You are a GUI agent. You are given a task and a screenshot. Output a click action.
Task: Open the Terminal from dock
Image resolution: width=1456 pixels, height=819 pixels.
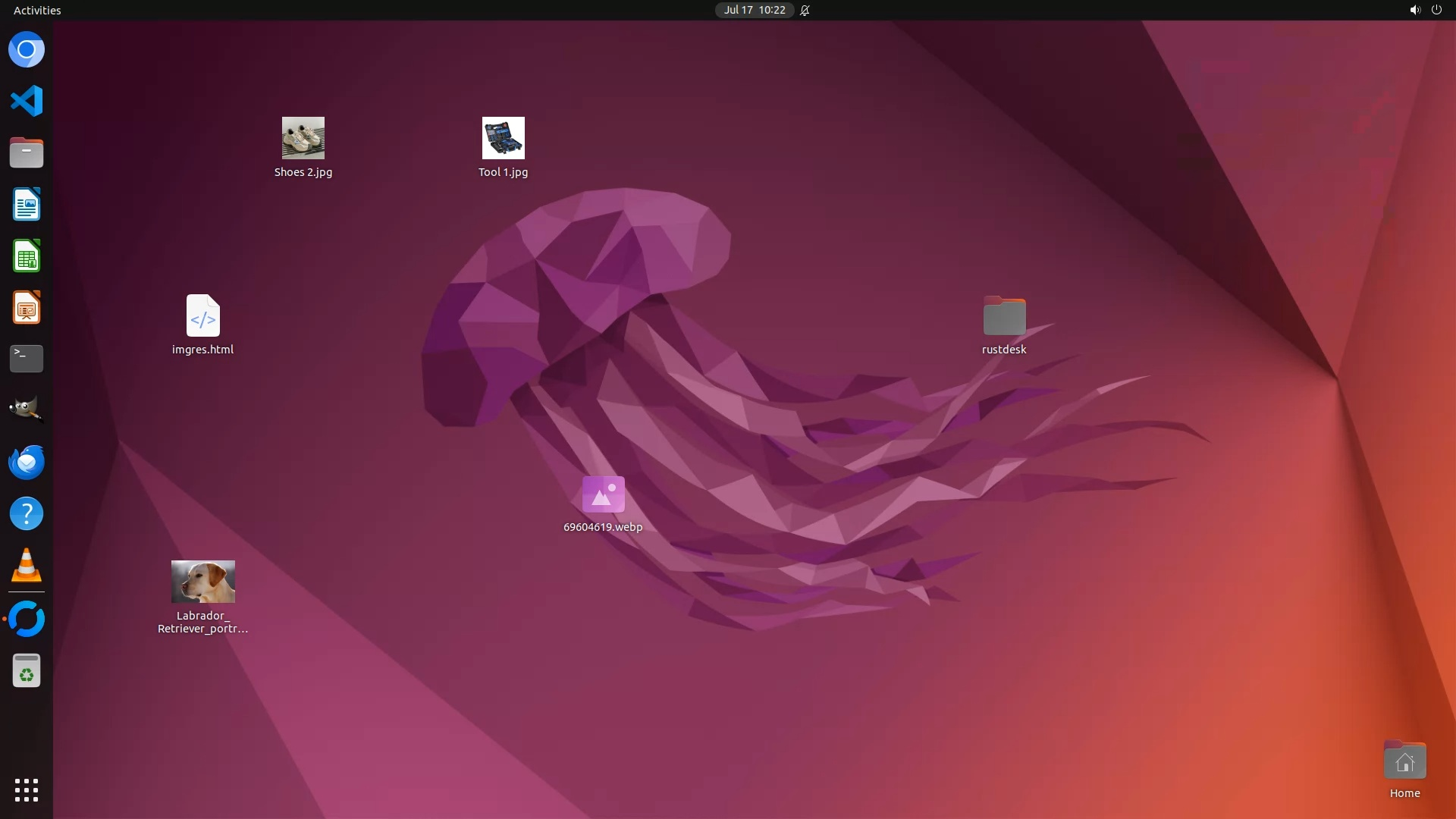27,359
